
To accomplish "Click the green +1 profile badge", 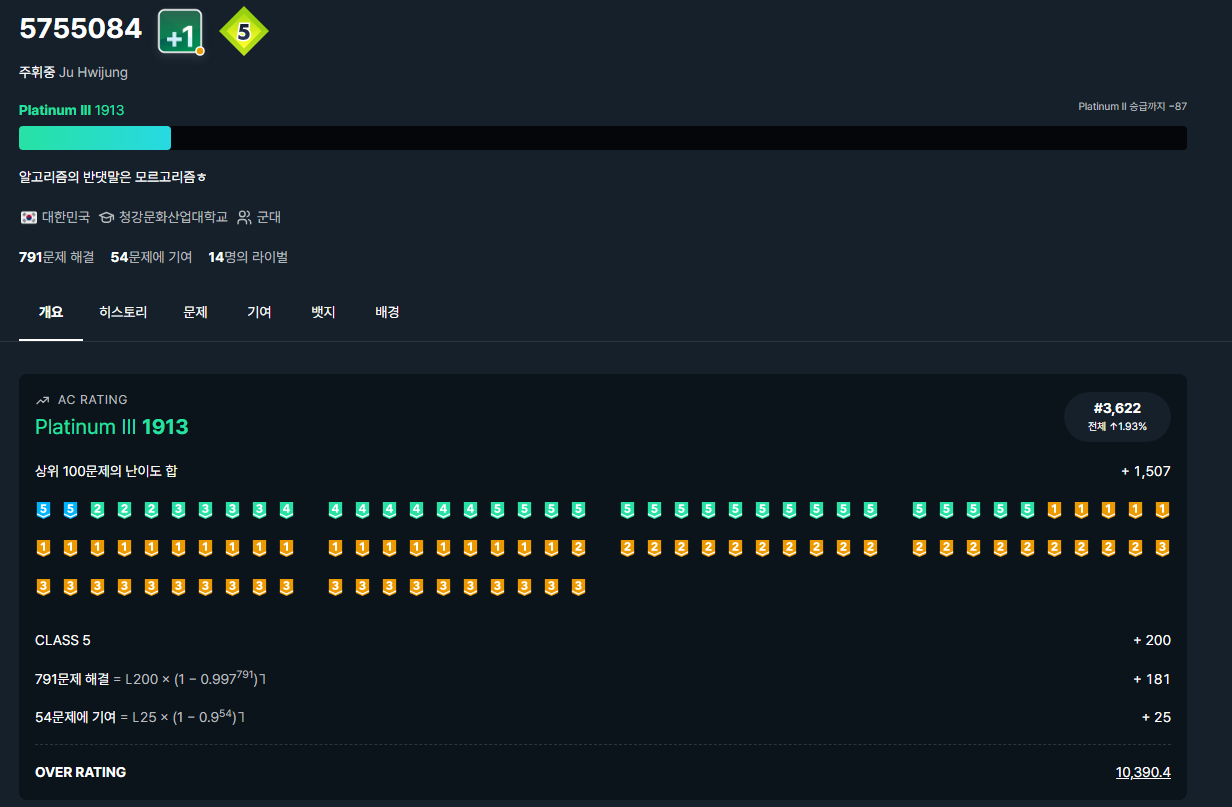I will point(180,33).
